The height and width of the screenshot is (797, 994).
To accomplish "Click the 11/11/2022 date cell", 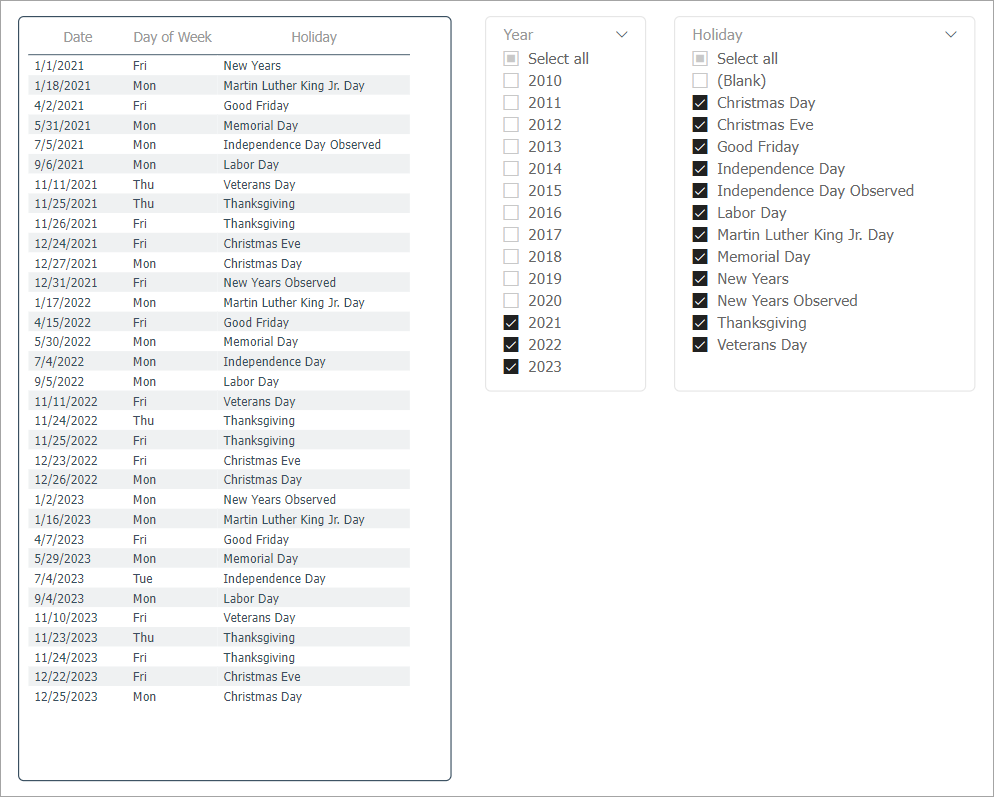I will (66, 401).
